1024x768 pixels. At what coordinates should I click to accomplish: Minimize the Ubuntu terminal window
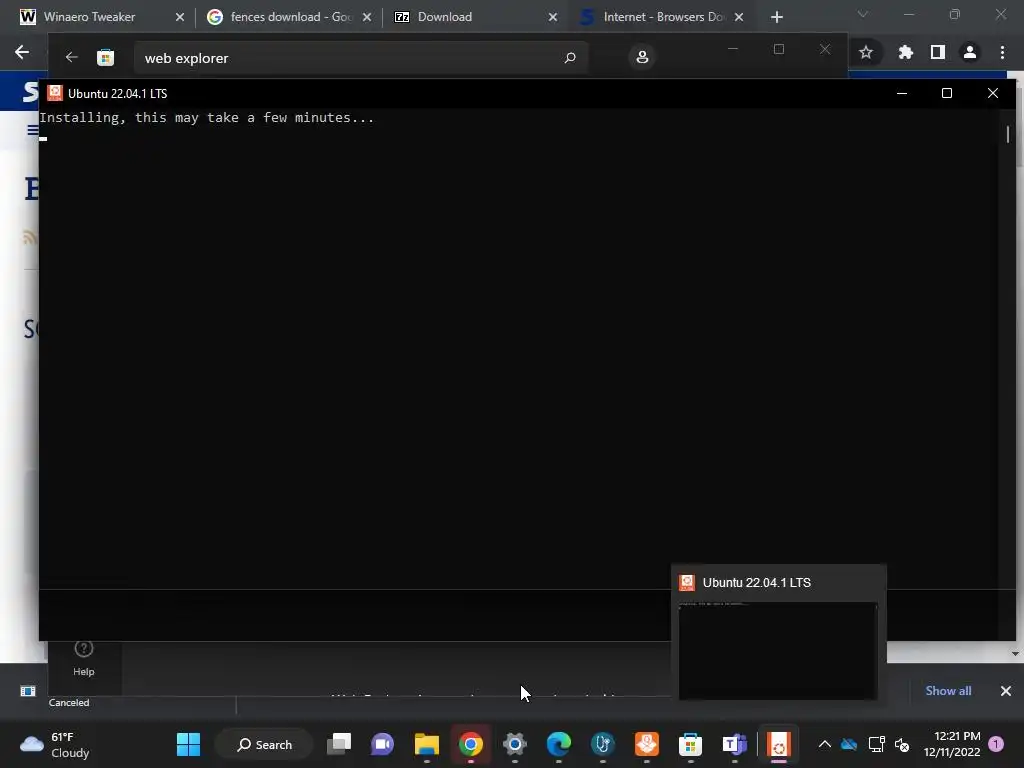pos(902,93)
